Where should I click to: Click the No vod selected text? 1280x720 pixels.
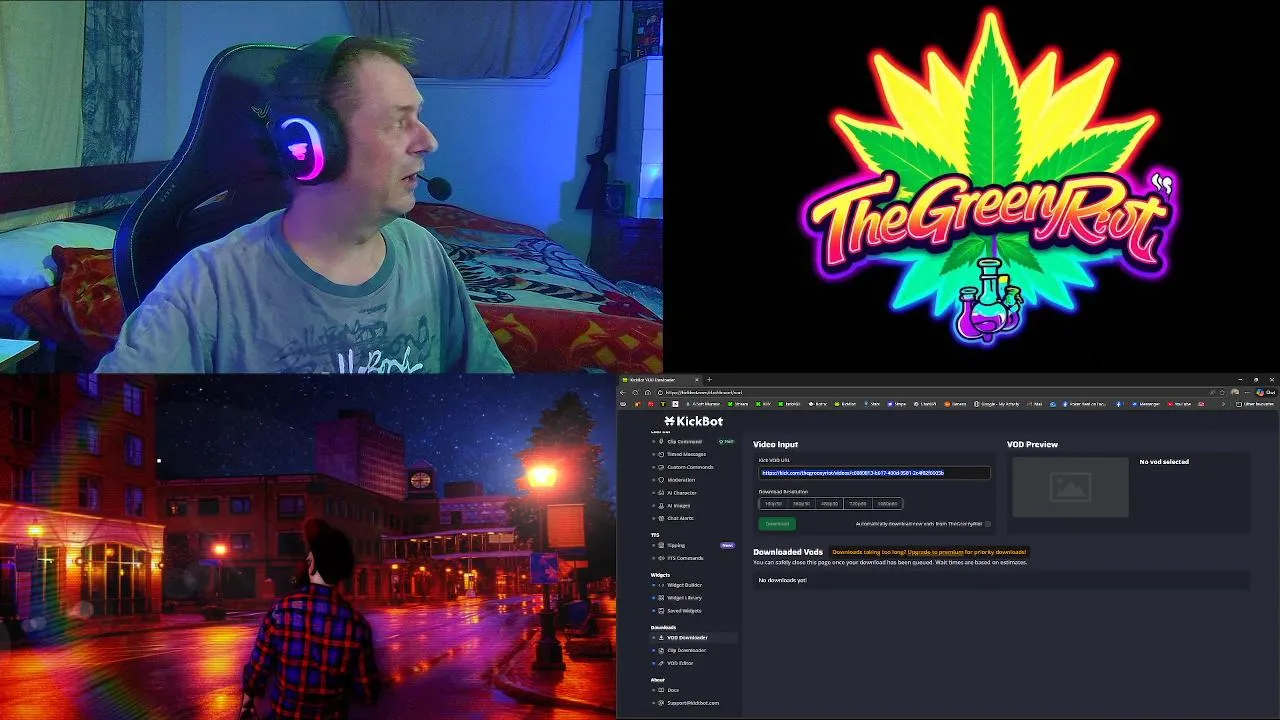click(1164, 462)
